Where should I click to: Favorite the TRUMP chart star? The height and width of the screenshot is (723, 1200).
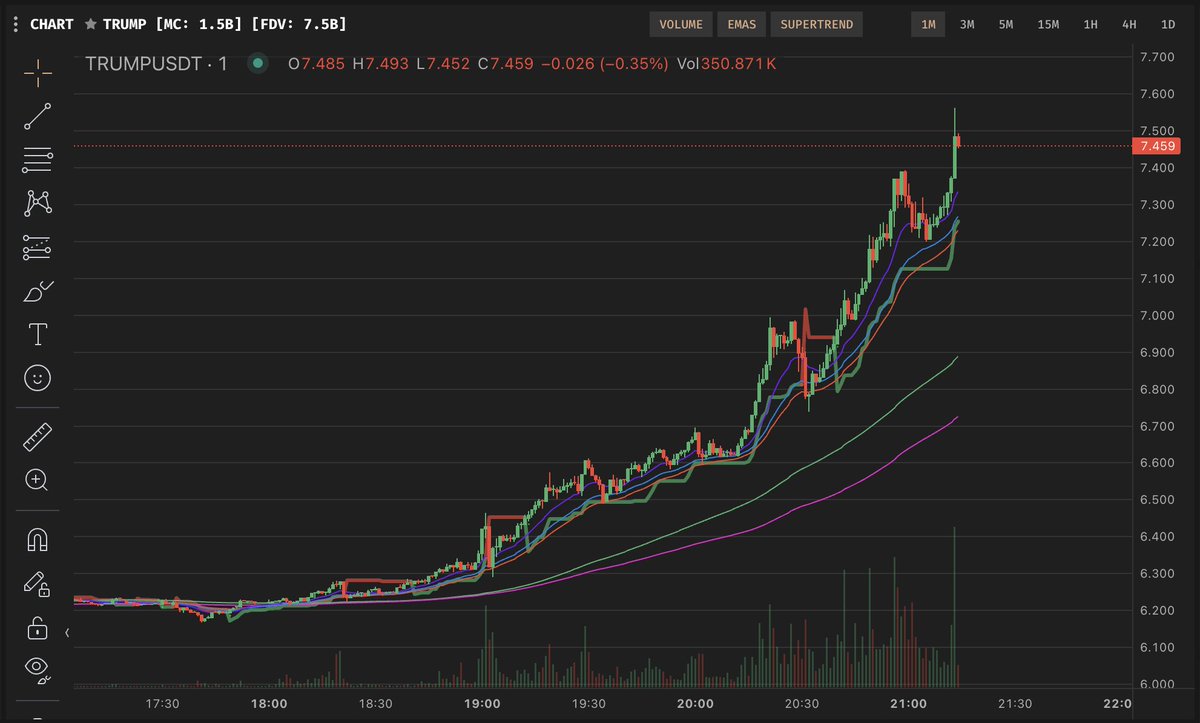[x=90, y=23]
